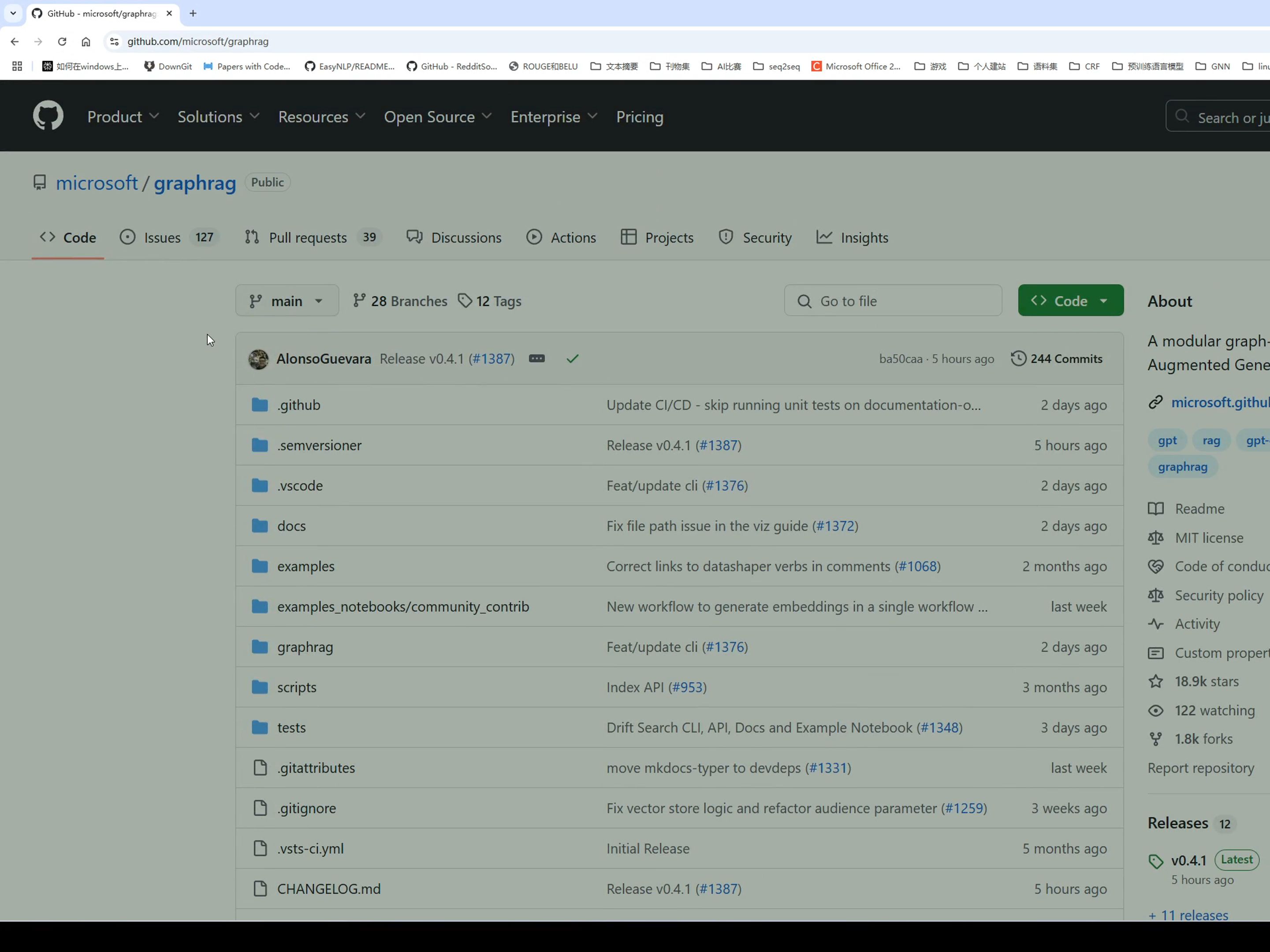Viewport: 1270px width, 952px height.
Task: Select the Code tab
Action: (68, 238)
